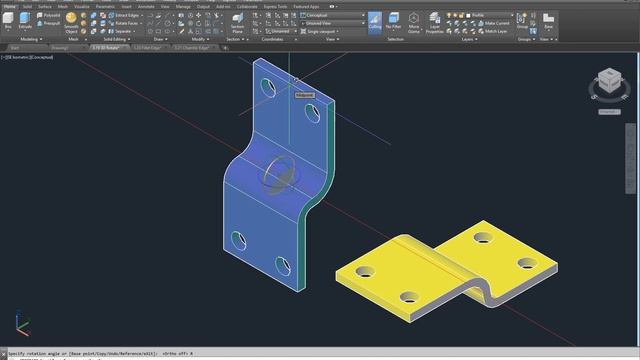Viewport: 640px width, 360px height.
Task: Open the Unnamed UCS dropdown
Action: click(x=281, y=31)
